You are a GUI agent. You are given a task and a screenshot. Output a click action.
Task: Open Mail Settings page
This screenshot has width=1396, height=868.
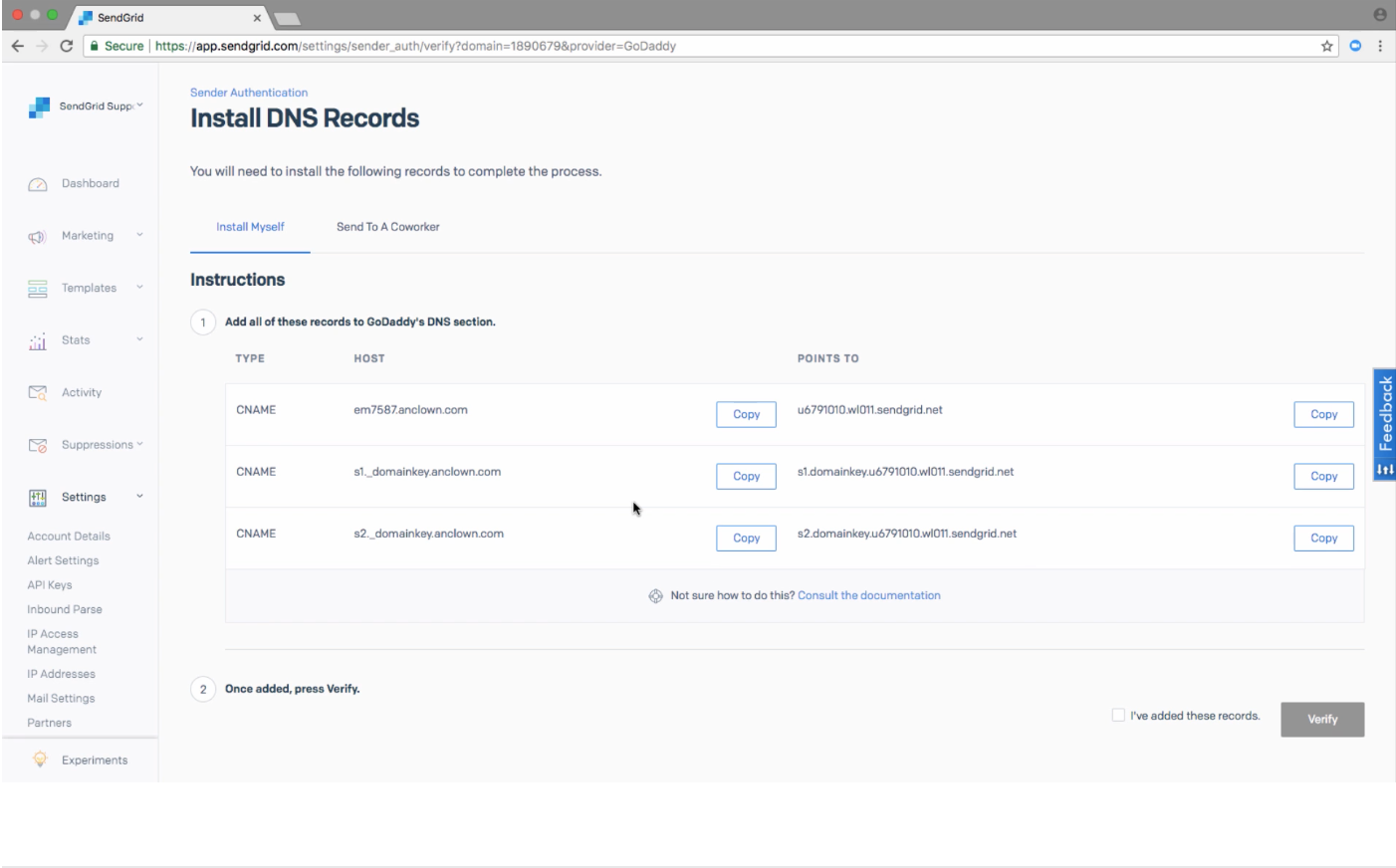pyautogui.click(x=61, y=699)
